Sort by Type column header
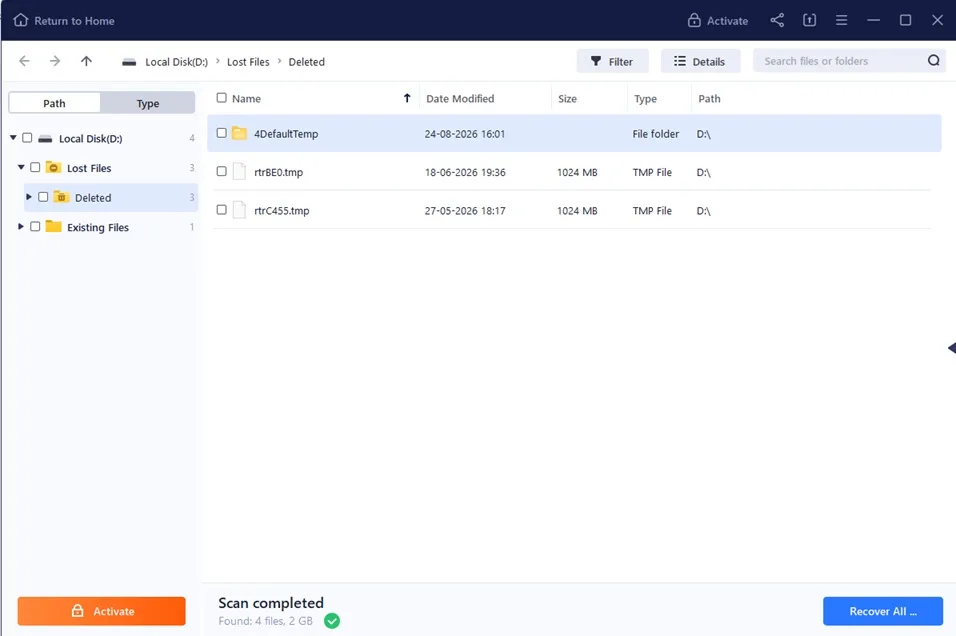 645,98
